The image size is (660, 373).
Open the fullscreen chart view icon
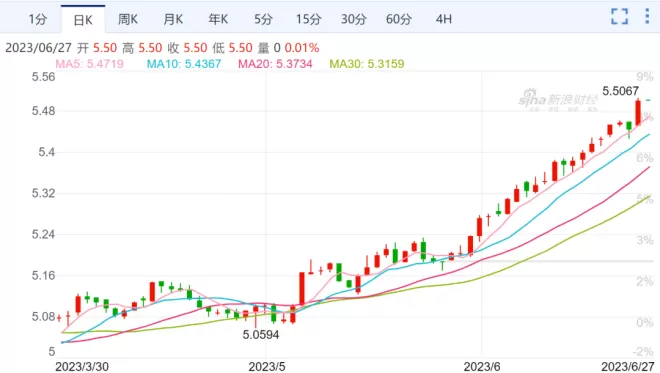point(619,16)
